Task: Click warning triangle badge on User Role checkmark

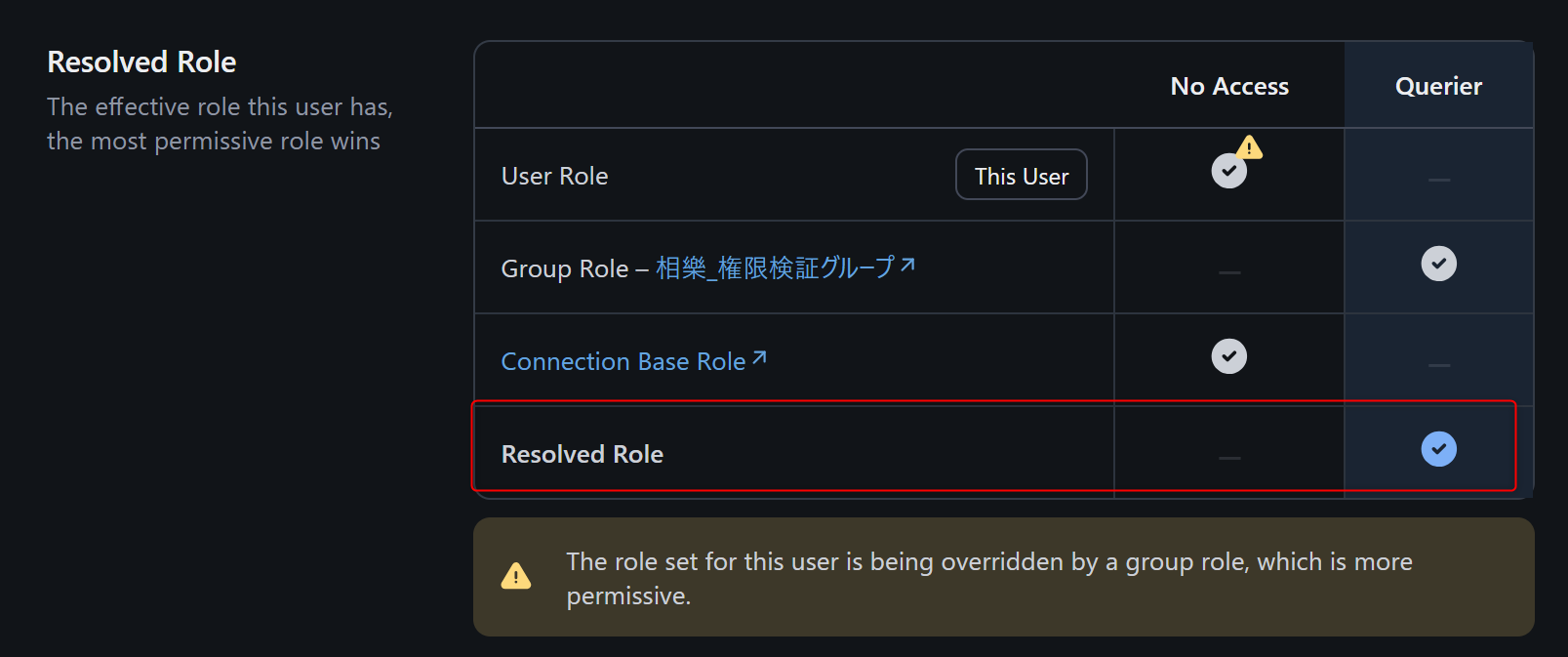Action: [1249, 148]
